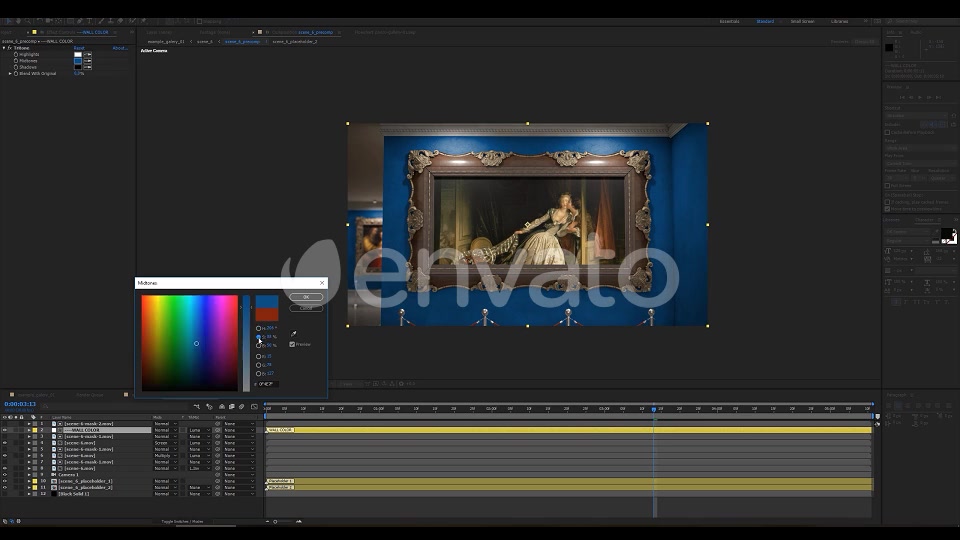
Task: Select the Saturation radio button
Action: (258, 337)
